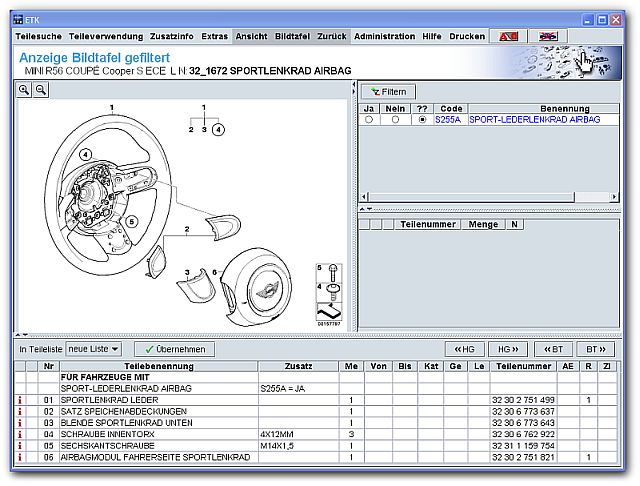This screenshot has width=640, height=486.
Task: Go to previous Bildtafel «BT
Action: pyautogui.click(x=553, y=349)
